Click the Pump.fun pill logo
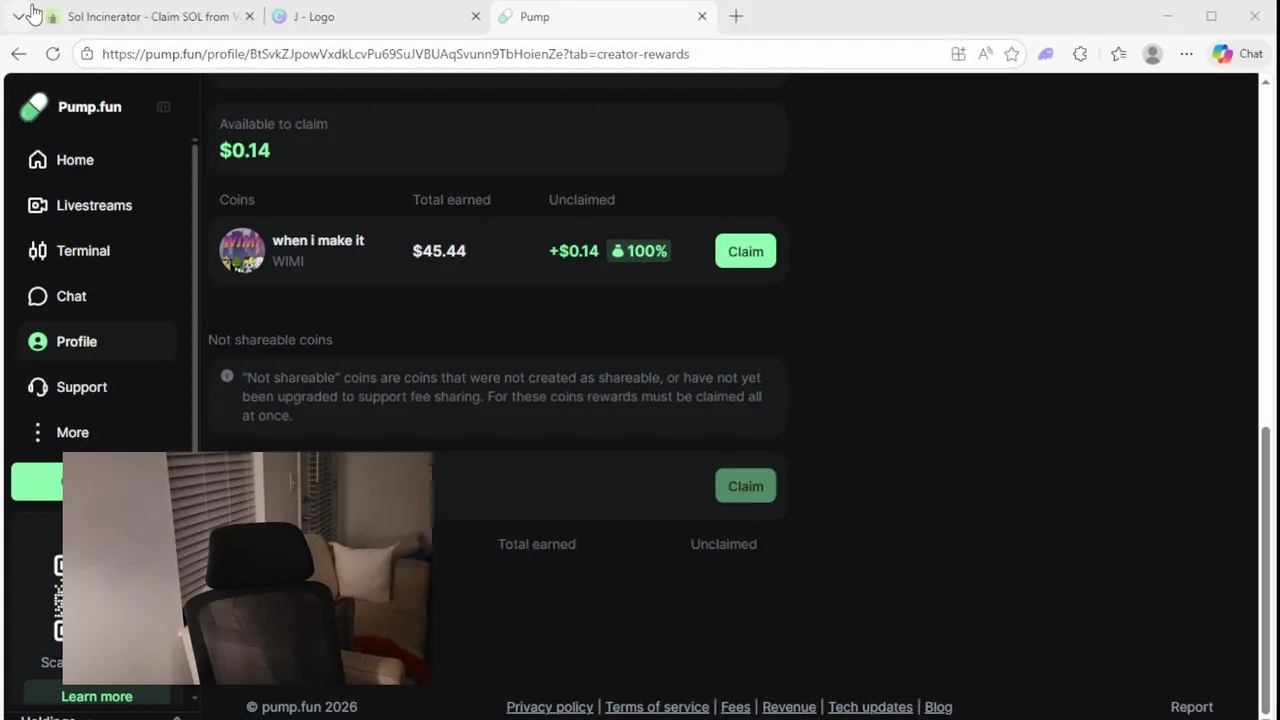Viewport: 1280px width, 720px height. coord(34,107)
